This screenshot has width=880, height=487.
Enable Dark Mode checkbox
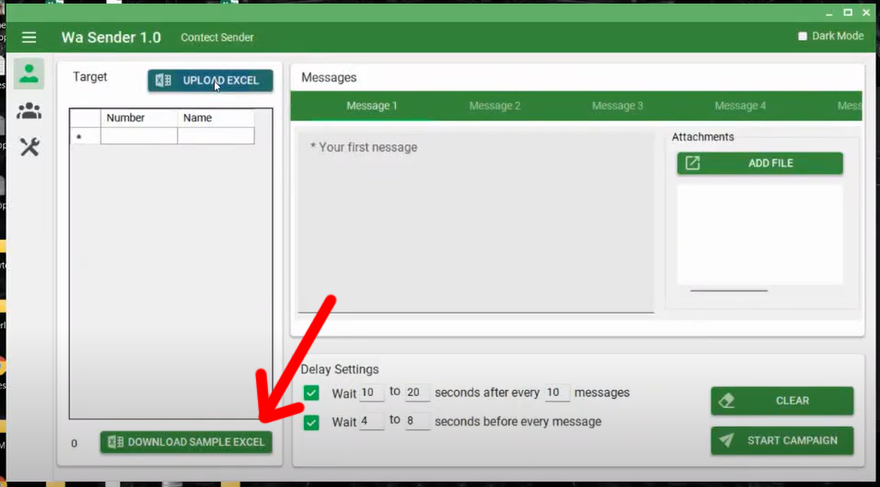click(x=802, y=37)
